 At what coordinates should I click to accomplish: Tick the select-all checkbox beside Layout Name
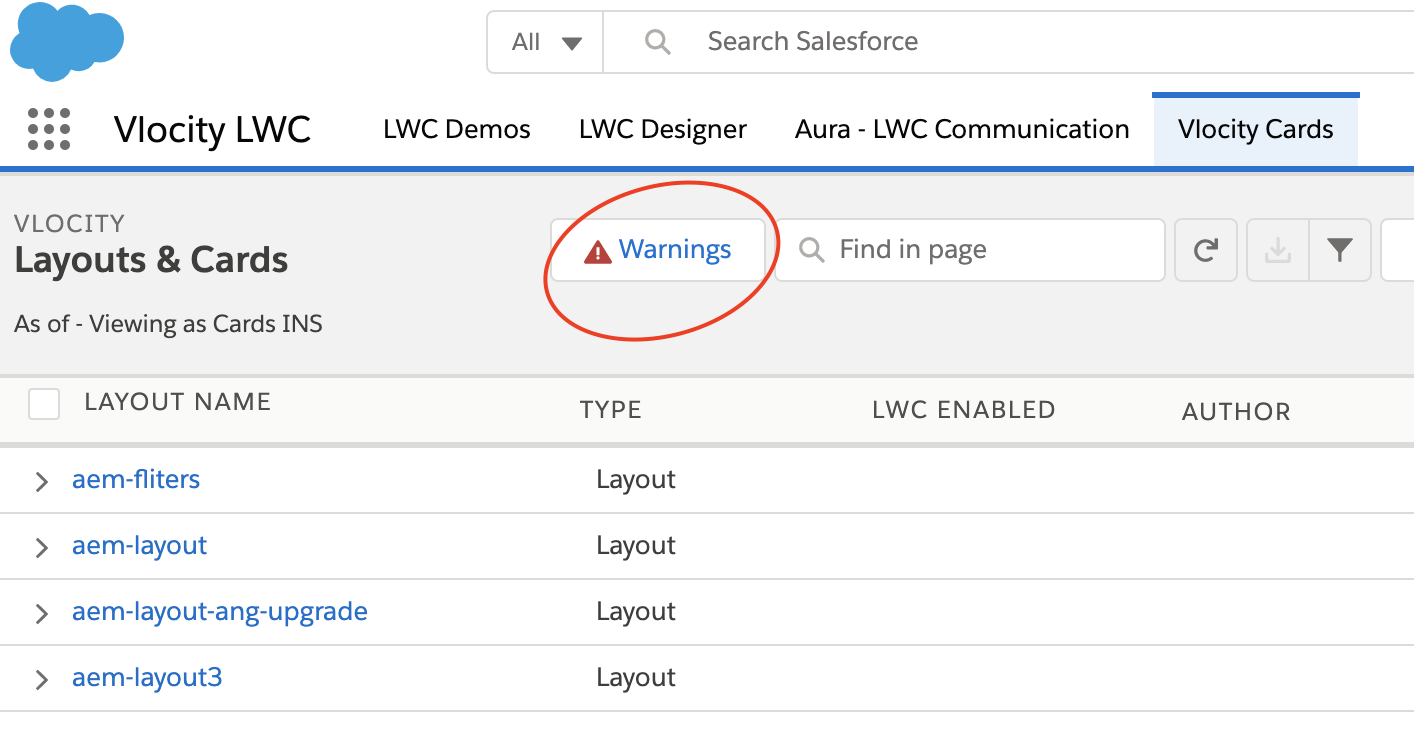pos(44,404)
